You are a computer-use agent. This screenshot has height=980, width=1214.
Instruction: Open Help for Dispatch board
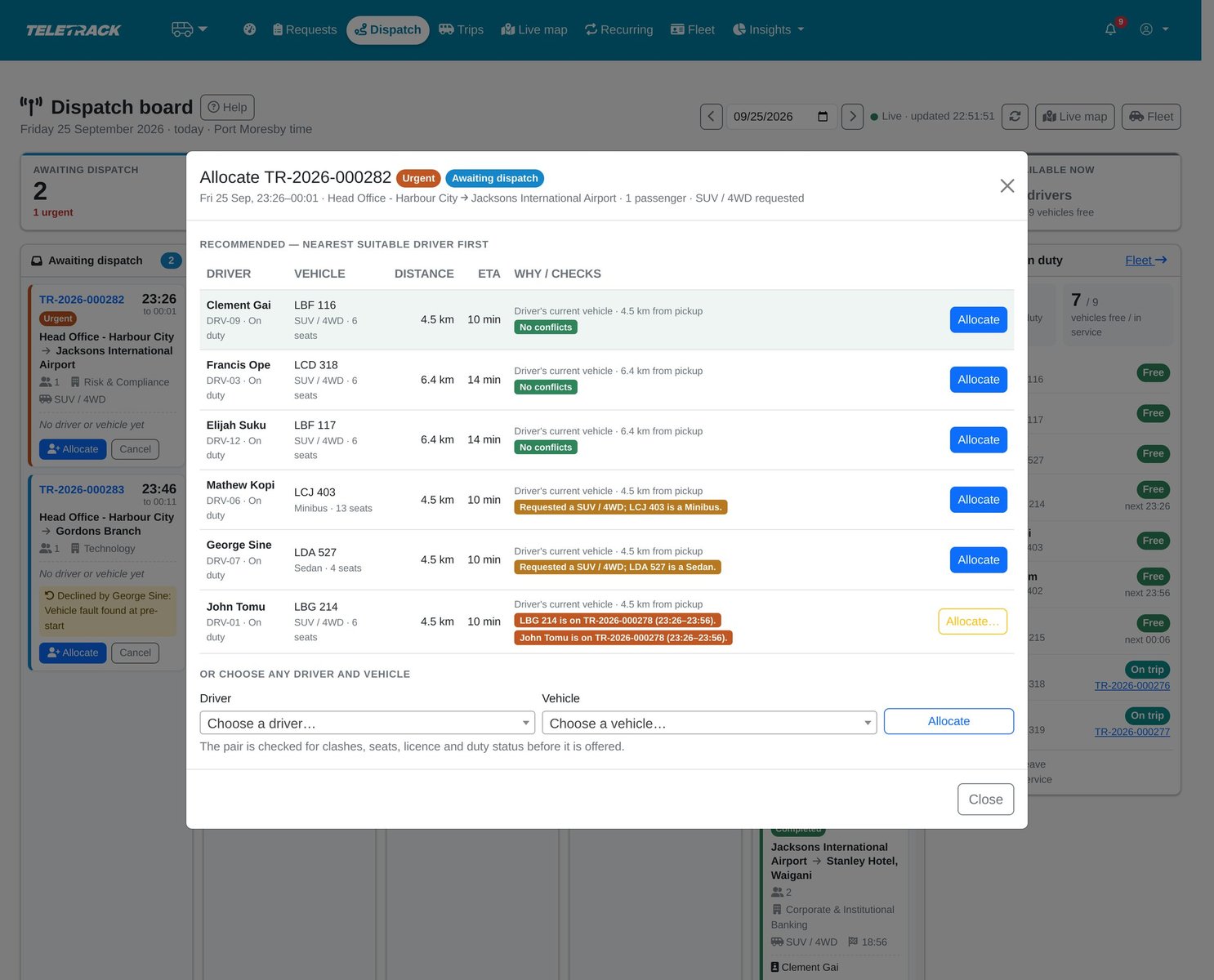tap(227, 107)
